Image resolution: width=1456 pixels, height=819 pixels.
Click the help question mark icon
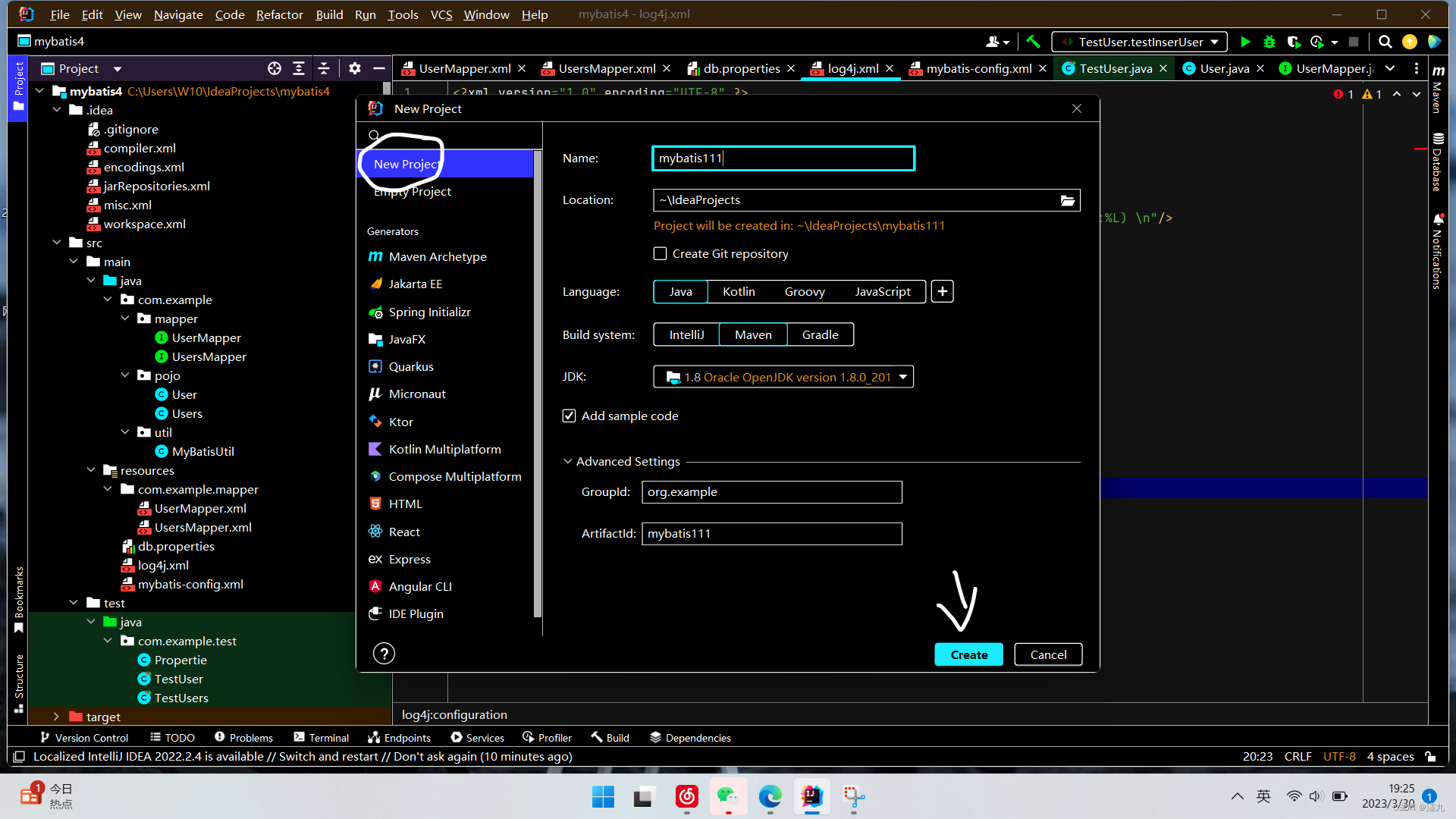point(384,654)
